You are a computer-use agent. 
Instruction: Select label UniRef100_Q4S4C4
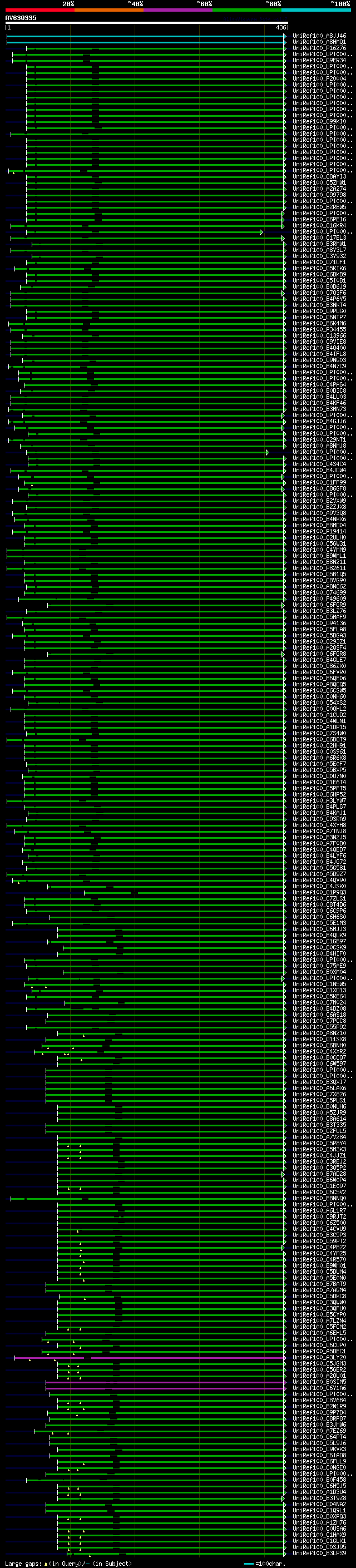pyautogui.click(x=319, y=464)
